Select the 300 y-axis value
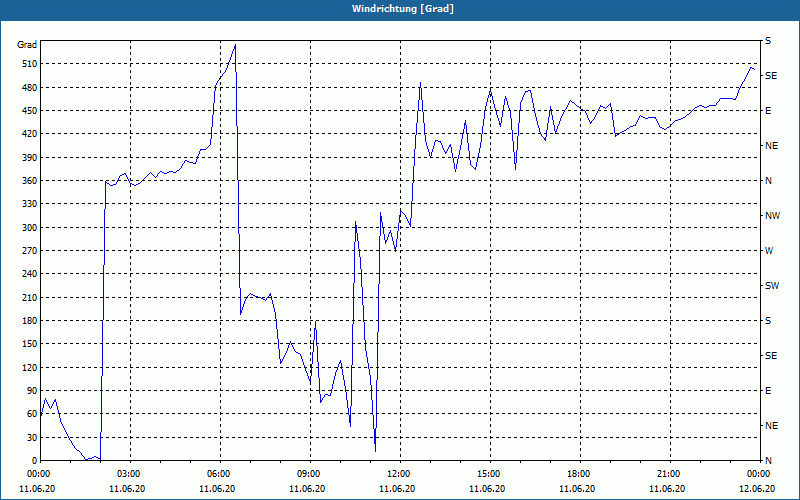This screenshot has height=500, width=800. pyautogui.click(x=28, y=228)
